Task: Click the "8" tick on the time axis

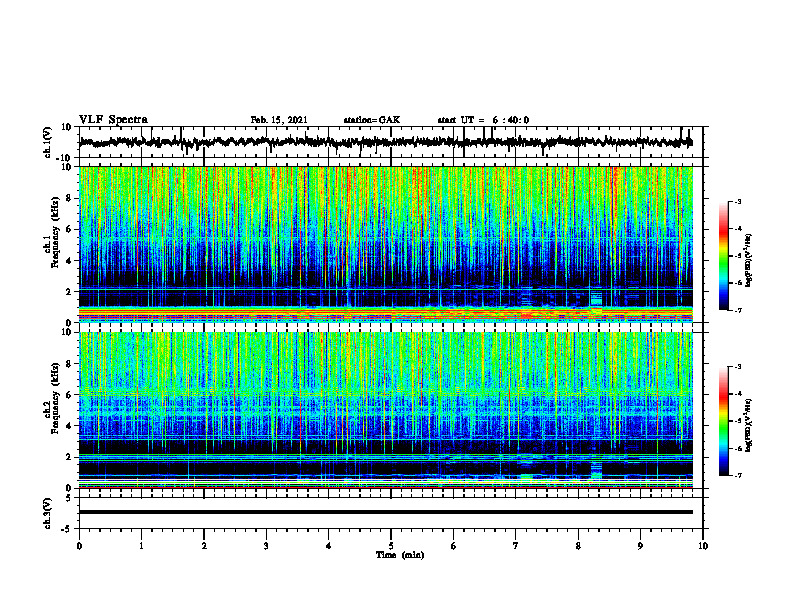Action: [x=578, y=546]
